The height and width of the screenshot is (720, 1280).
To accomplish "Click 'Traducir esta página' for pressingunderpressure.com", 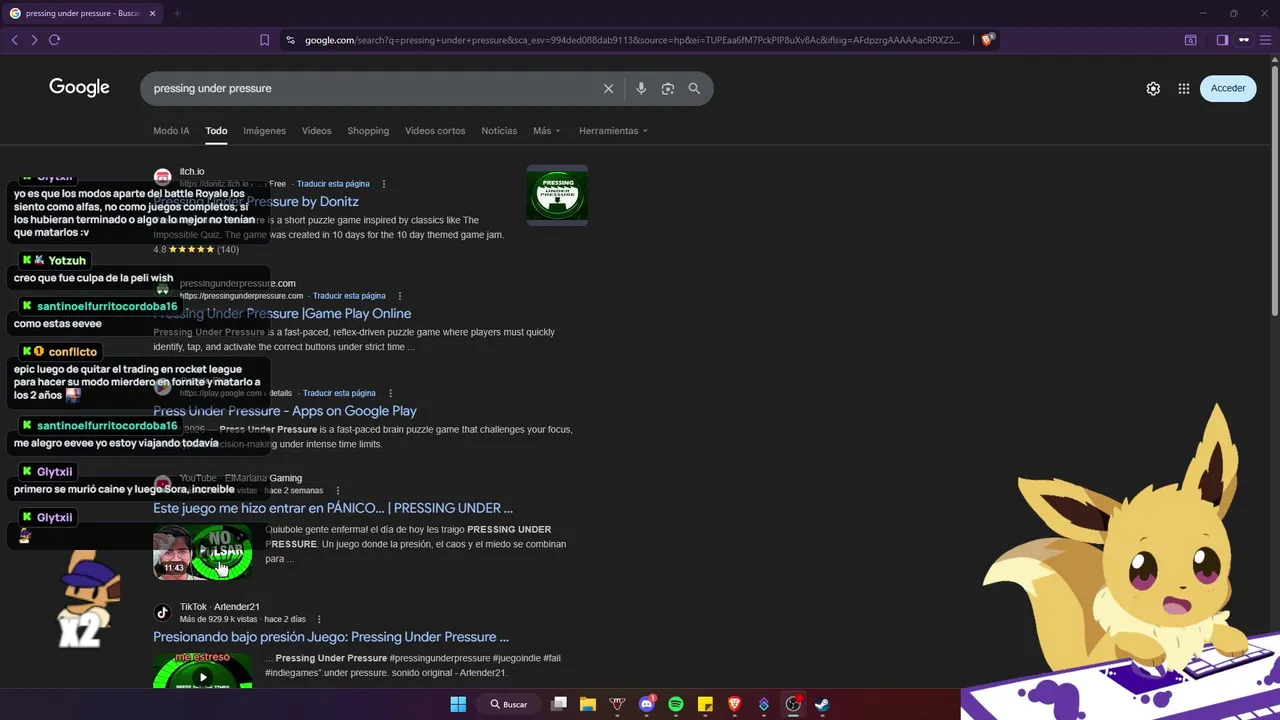I will click(349, 296).
